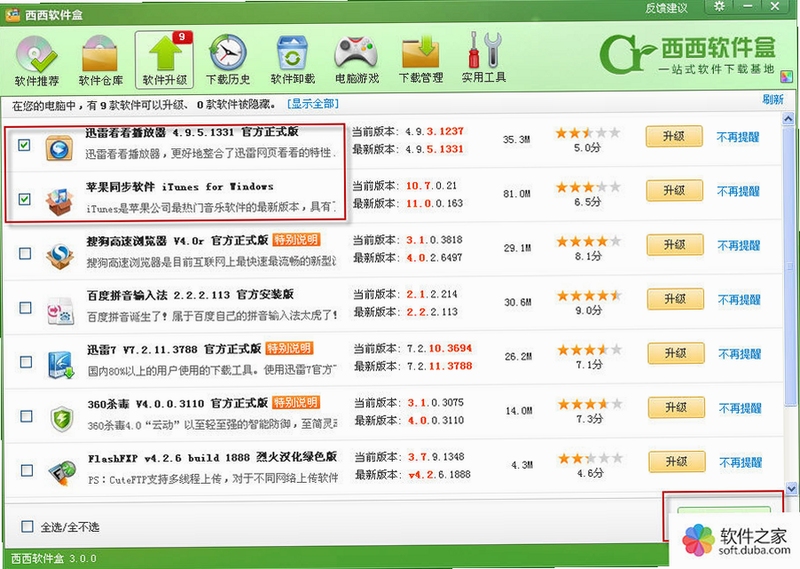800x569 pixels.
Task: Select the 百度拼音输入法 2.2.2.113 title
Action: (190, 295)
